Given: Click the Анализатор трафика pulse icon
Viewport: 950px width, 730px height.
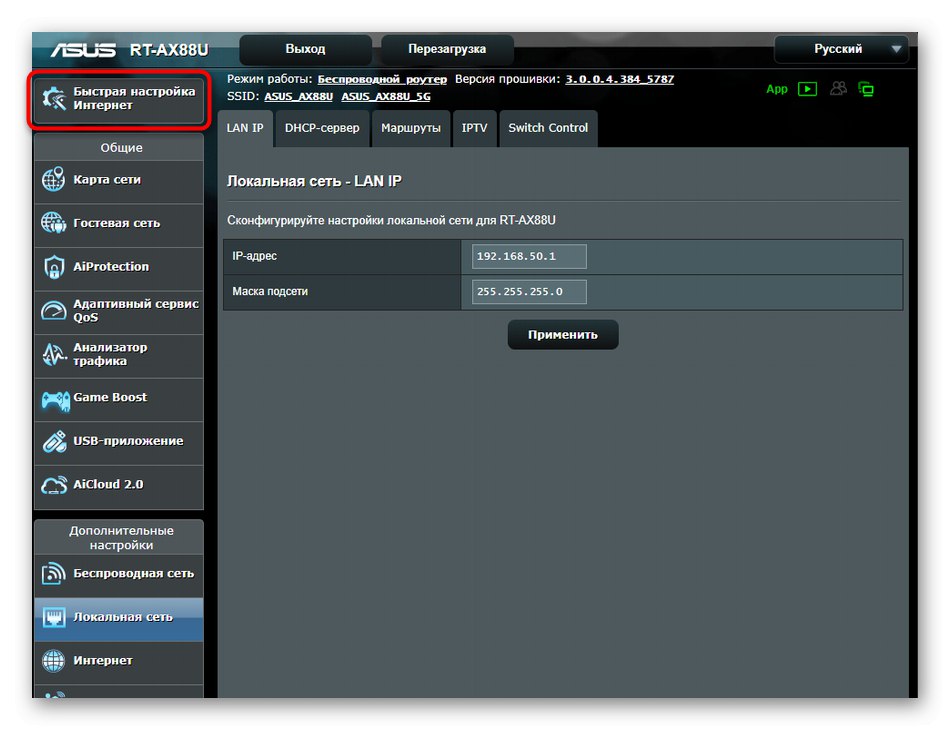Looking at the screenshot, I should 54,354.
